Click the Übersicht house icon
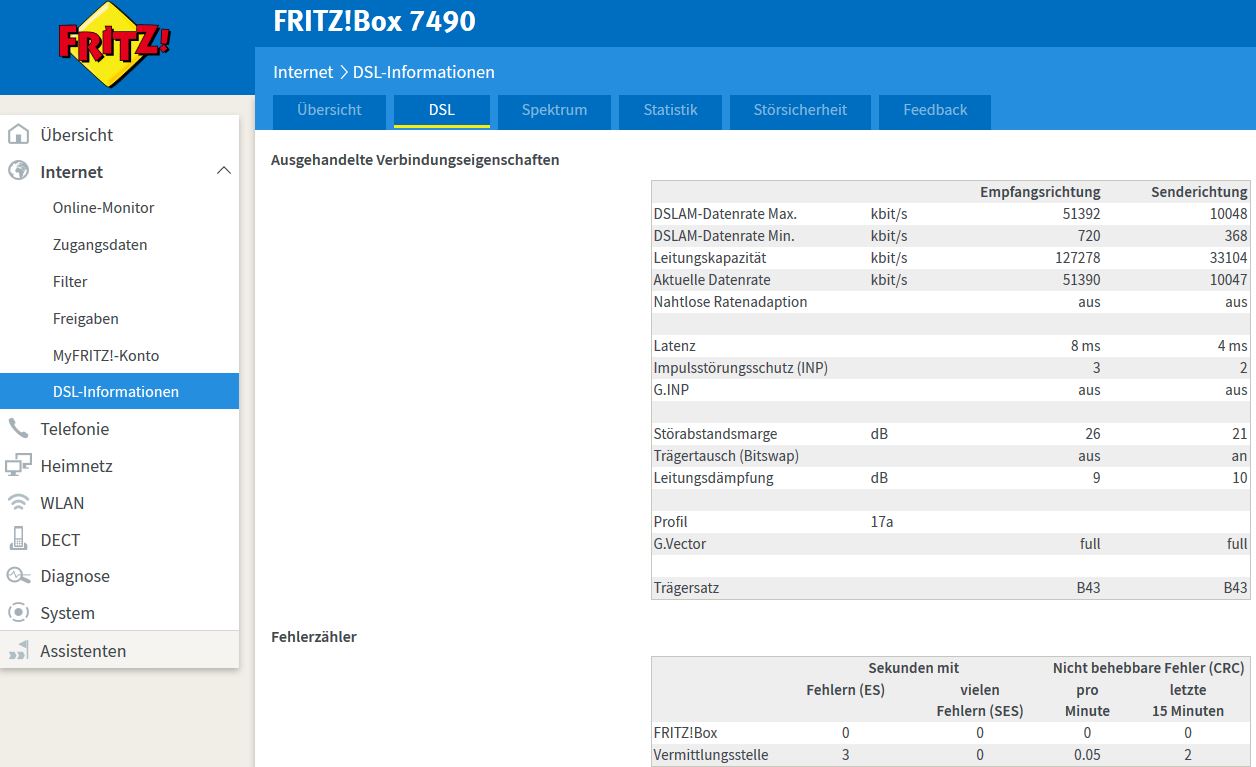1256x767 pixels. pyautogui.click(x=19, y=134)
